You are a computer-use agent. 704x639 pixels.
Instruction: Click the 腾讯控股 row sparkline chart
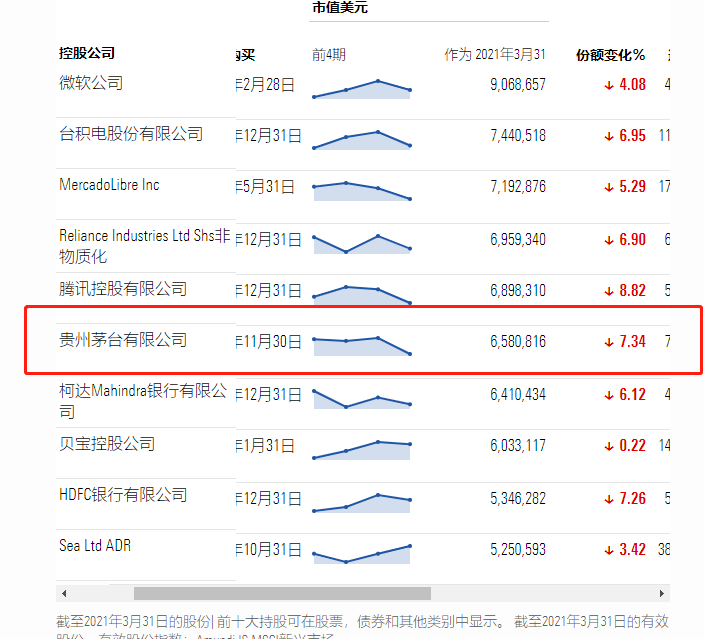pos(362,295)
